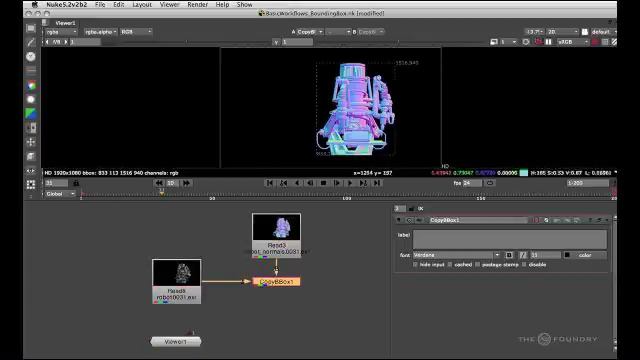Toggle the bold font button
The width and height of the screenshot is (640, 360).
click(x=509, y=255)
